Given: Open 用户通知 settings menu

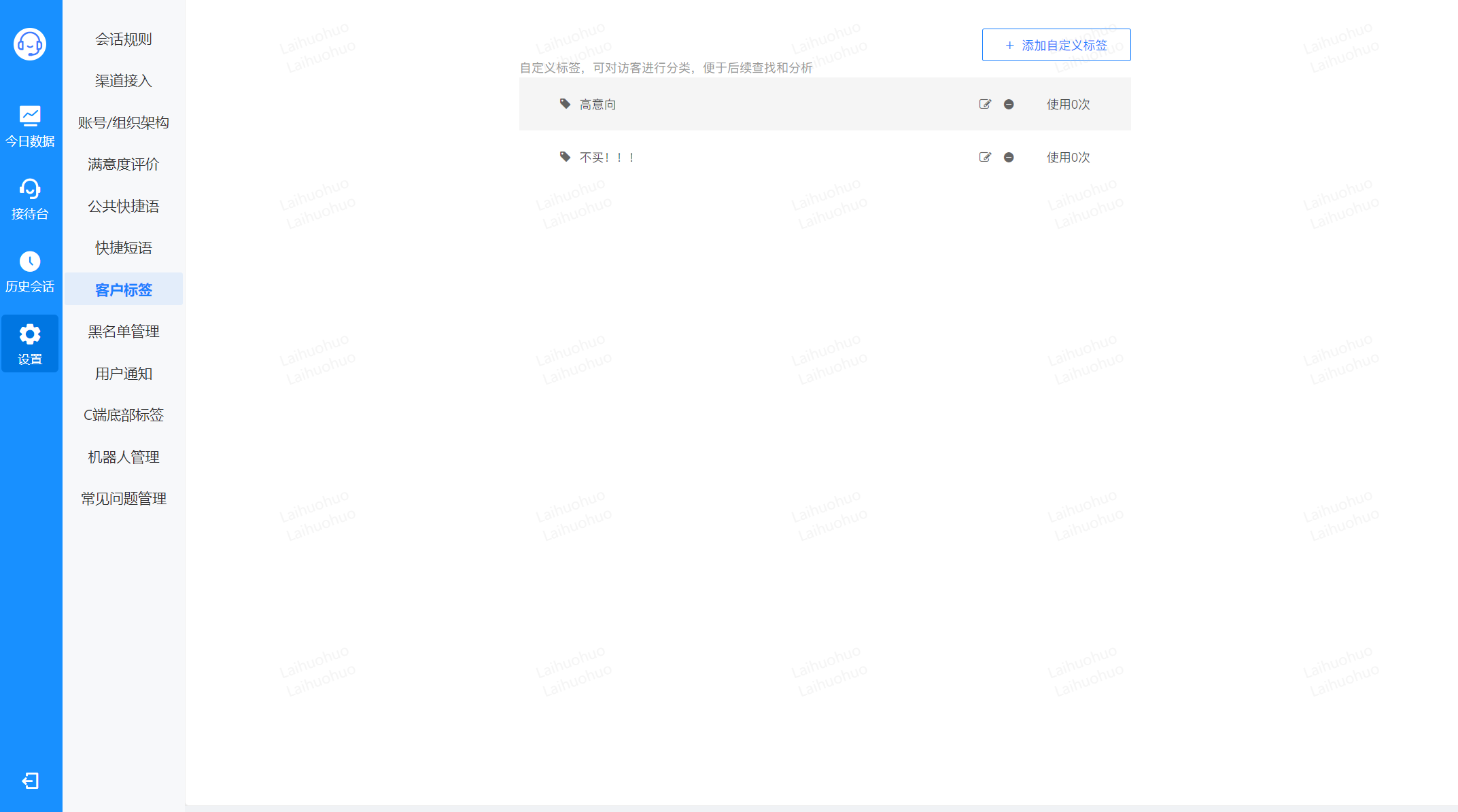Looking at the screenshot, I should pyautogui.click(x=123, y=374).
